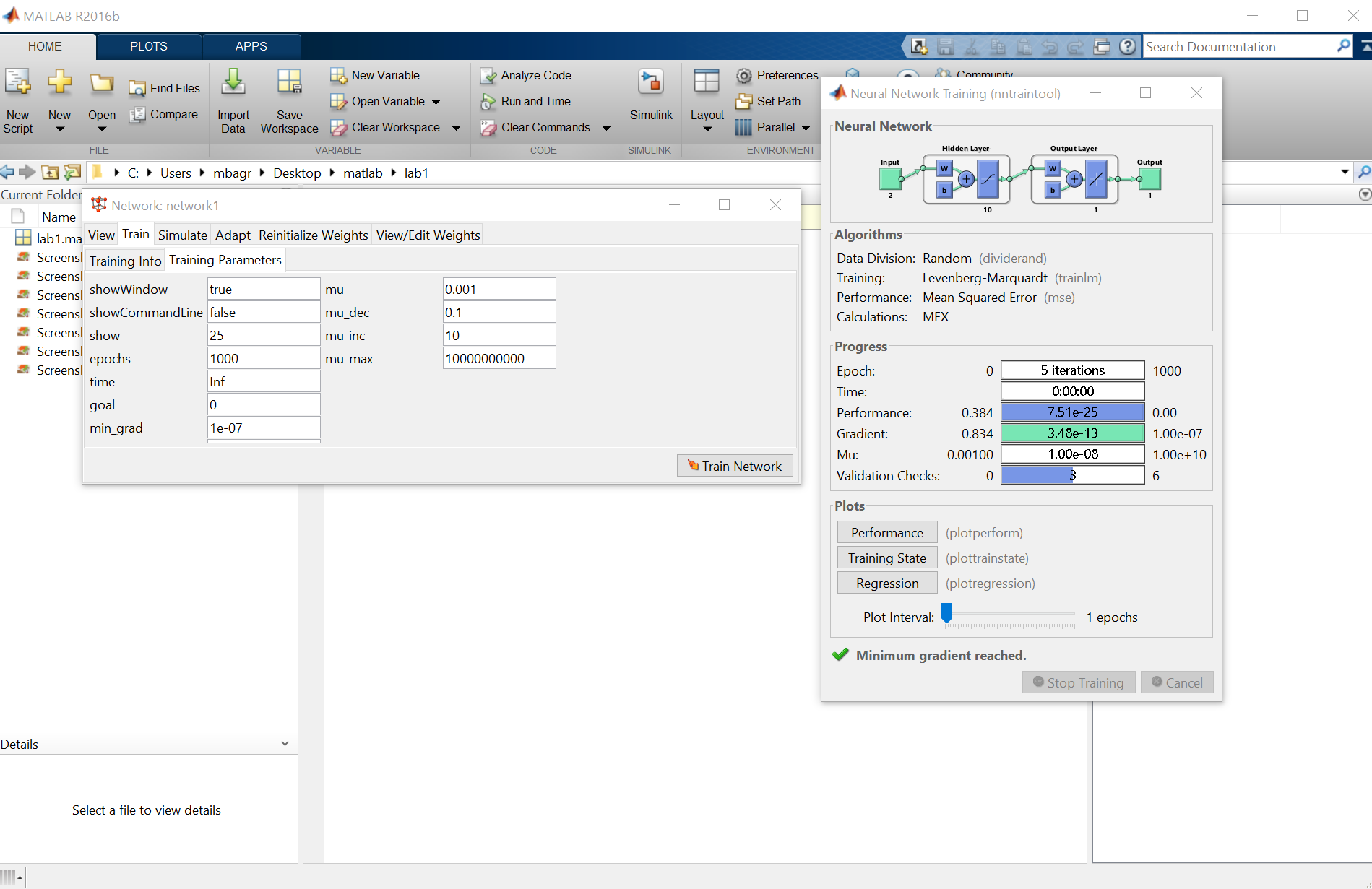
Task: Open the Adapt tab in network1
Action: [x=233, y=235]
